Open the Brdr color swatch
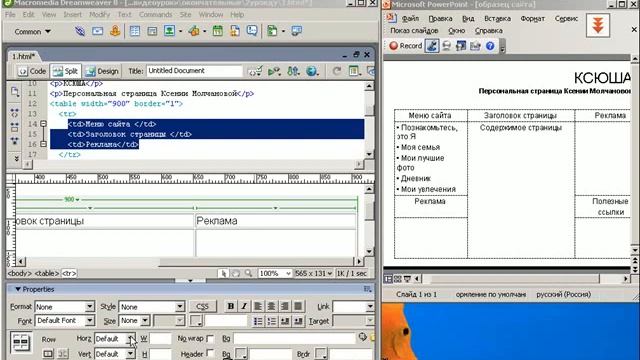Image resolution: width=640 pixels, height=360 pixels. 321,353
